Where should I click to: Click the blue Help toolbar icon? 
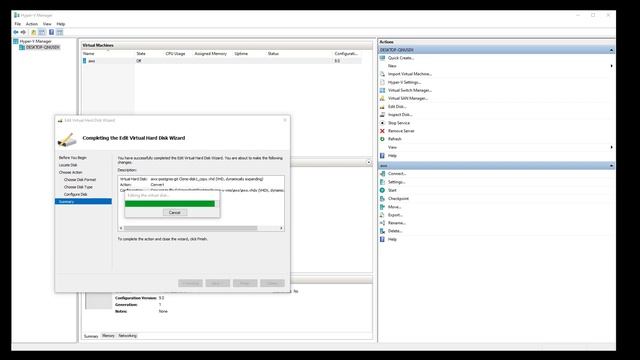click(51, 32)
